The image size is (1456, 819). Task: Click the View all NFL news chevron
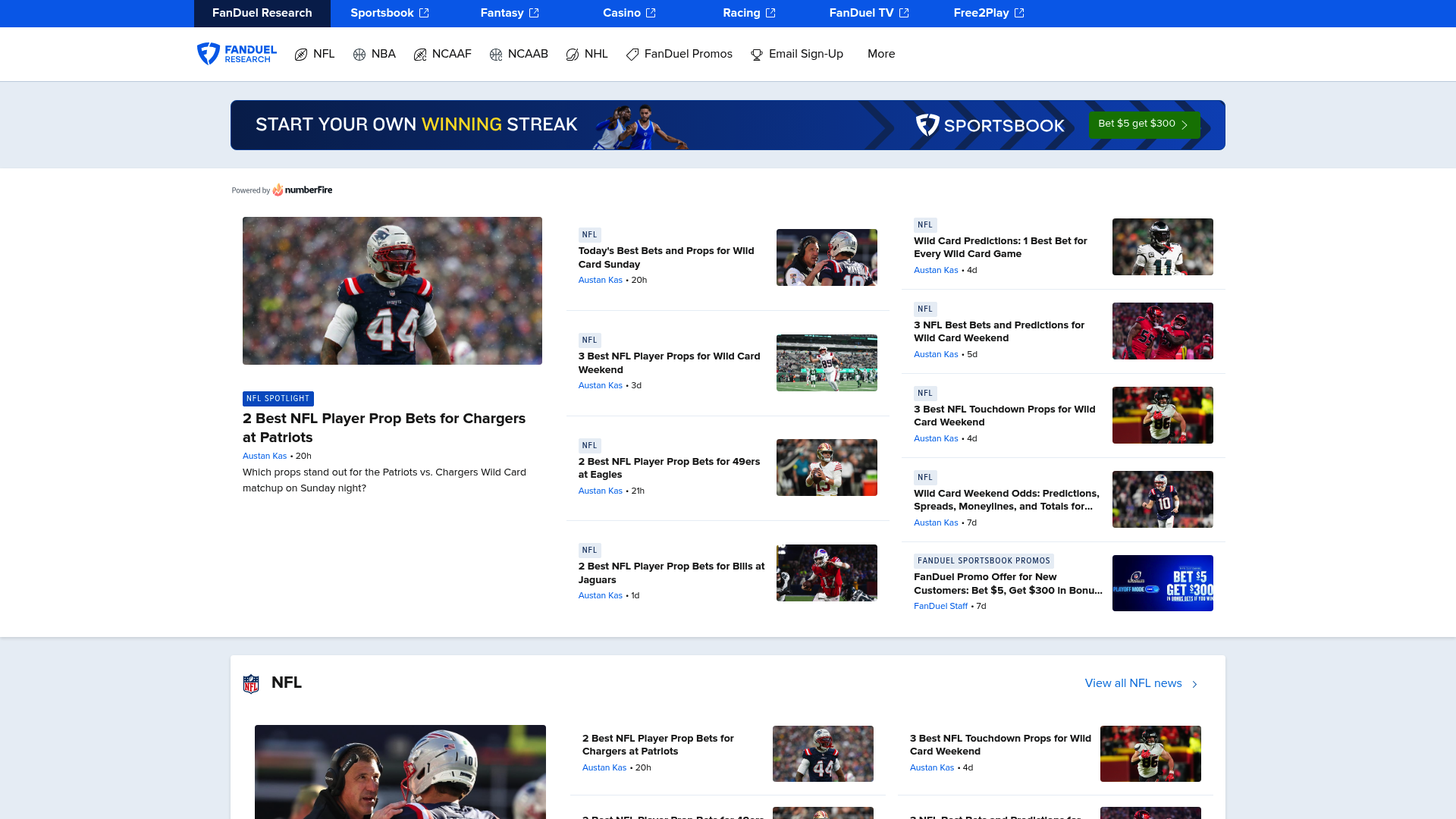pyautogui.click(x=1194, y=684)
